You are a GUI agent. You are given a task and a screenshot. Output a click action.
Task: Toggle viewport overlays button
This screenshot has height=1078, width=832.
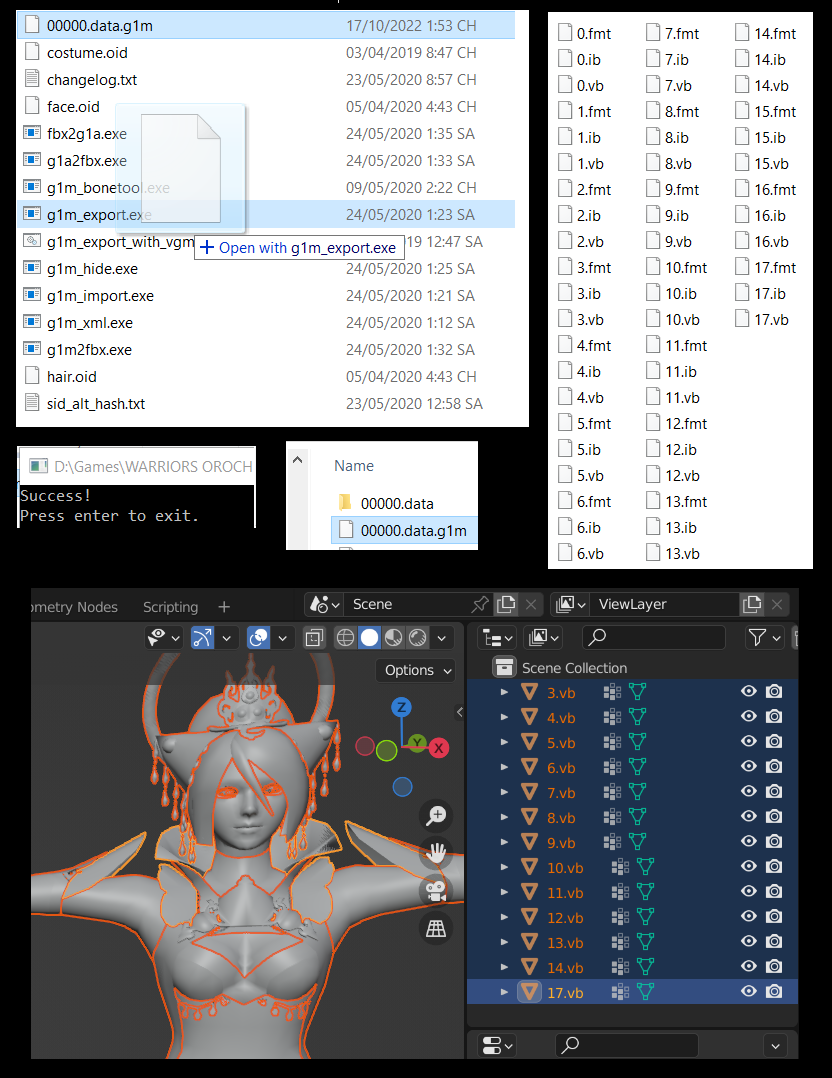point(259,638)
